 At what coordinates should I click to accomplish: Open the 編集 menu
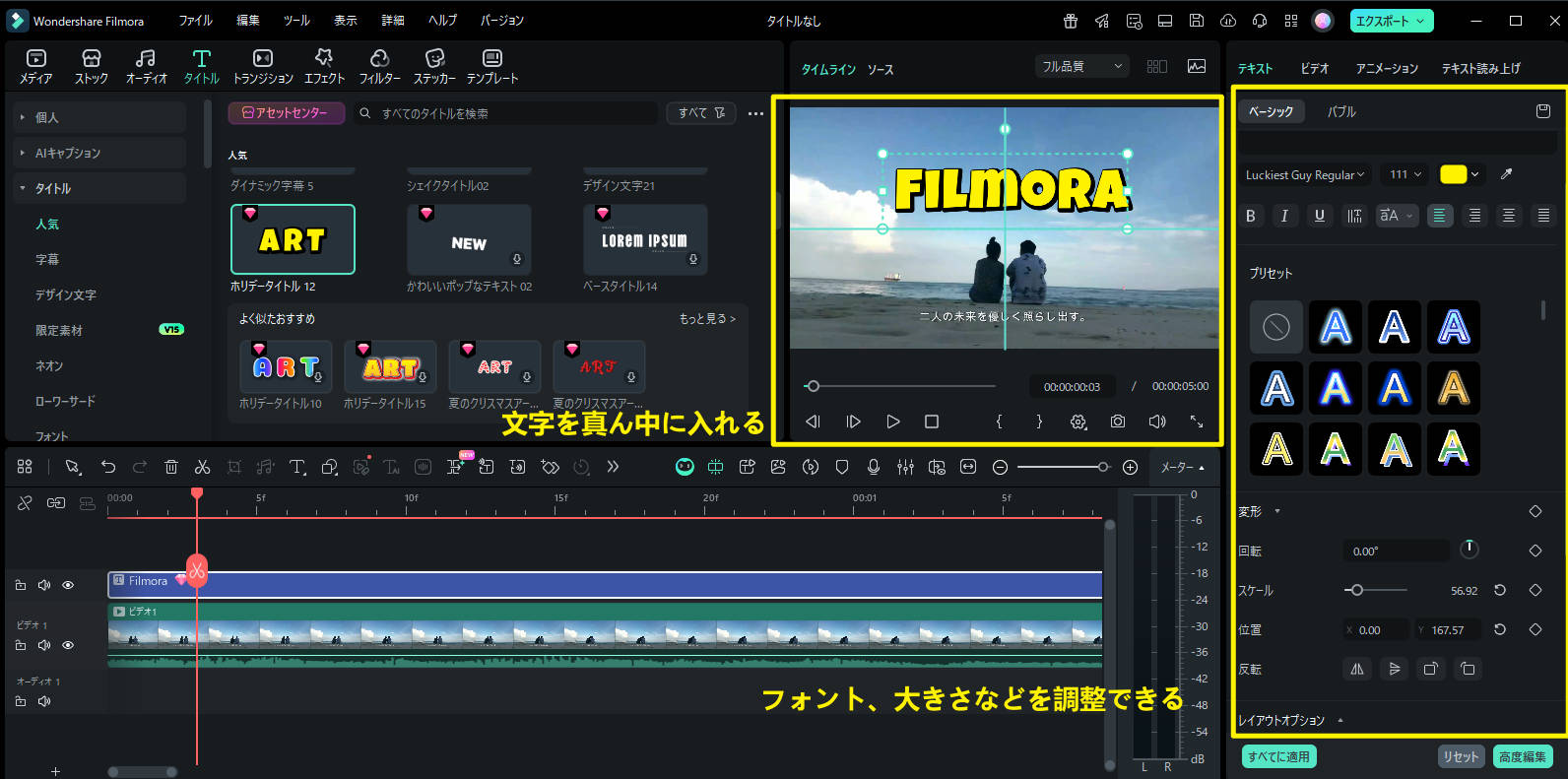point(248,21)
